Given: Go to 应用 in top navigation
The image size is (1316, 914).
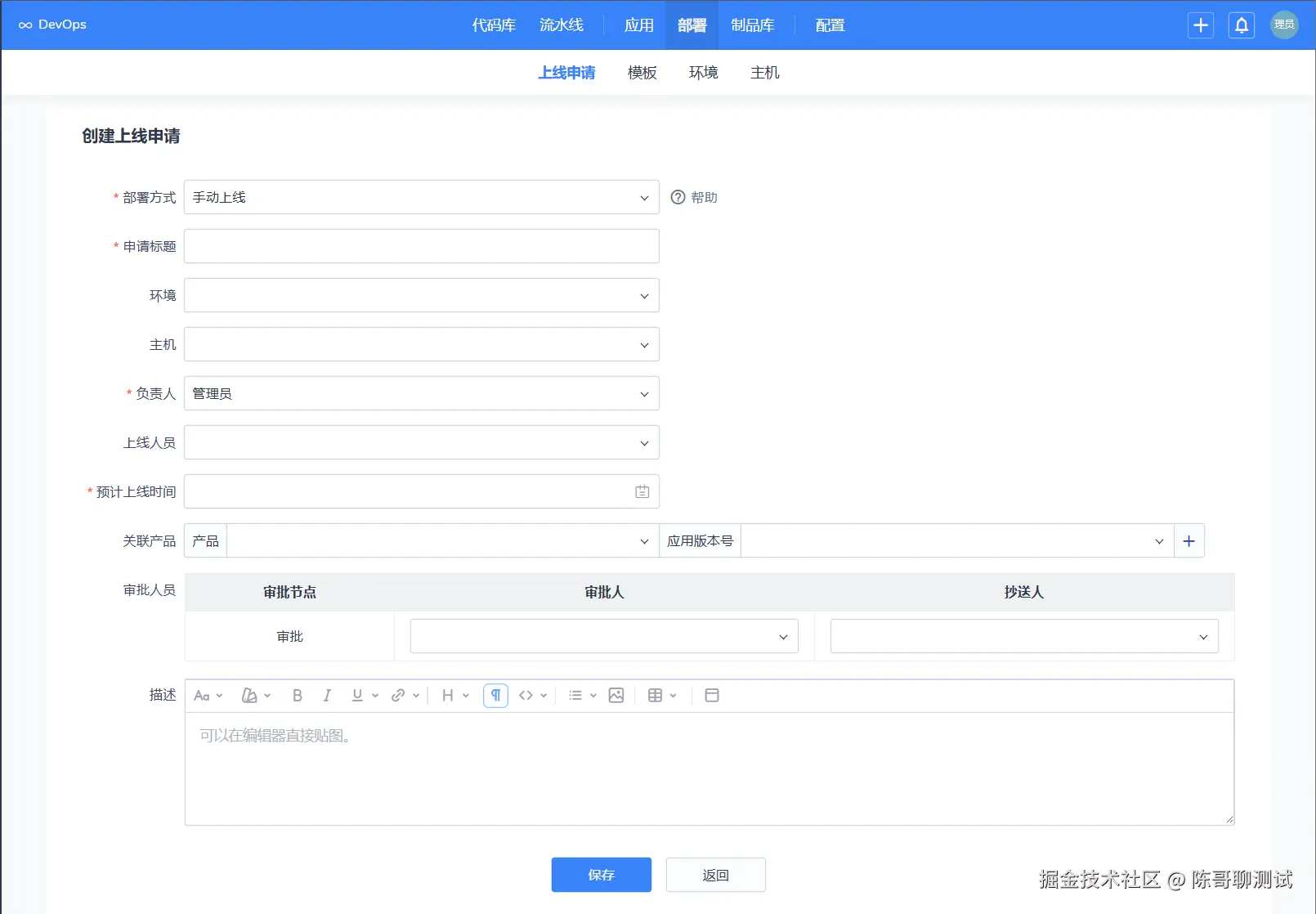Looking at the screenshot, I should pos(639,25).
